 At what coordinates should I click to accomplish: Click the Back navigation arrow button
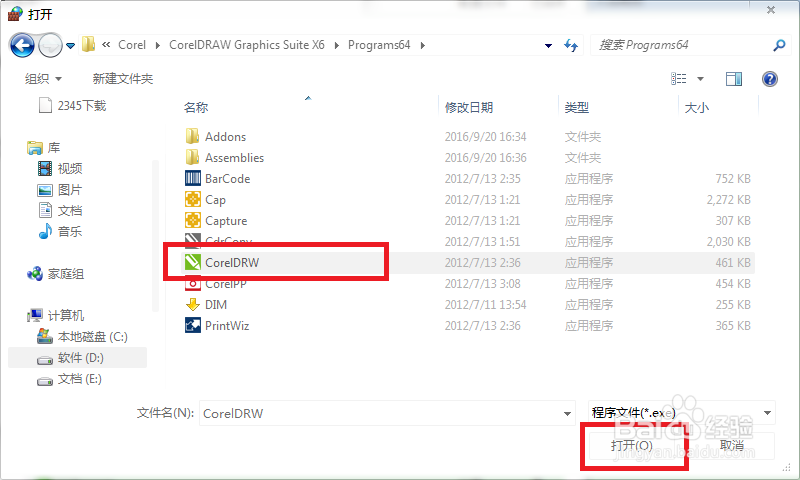(x=22, y=45)
